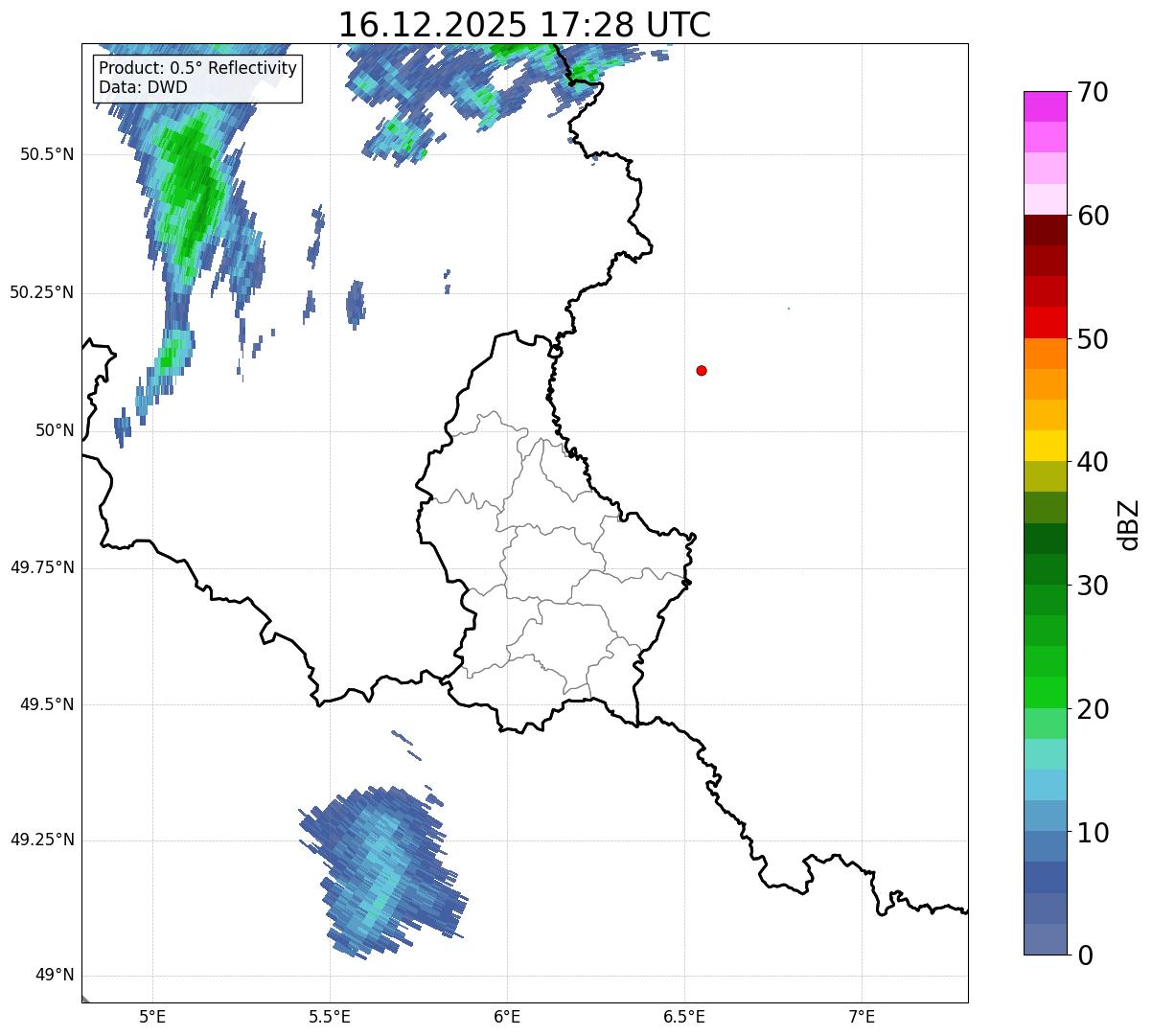Click the olive colorbar segment just below 40
This screenshot has width=1152, height=1036.
[1045, 476]
